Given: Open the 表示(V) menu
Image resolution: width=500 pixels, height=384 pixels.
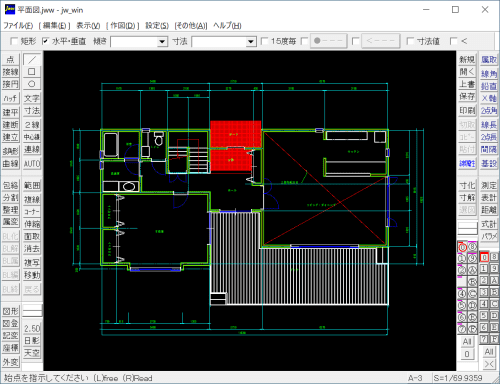Looking at the screenshot, I should (88, 26).
